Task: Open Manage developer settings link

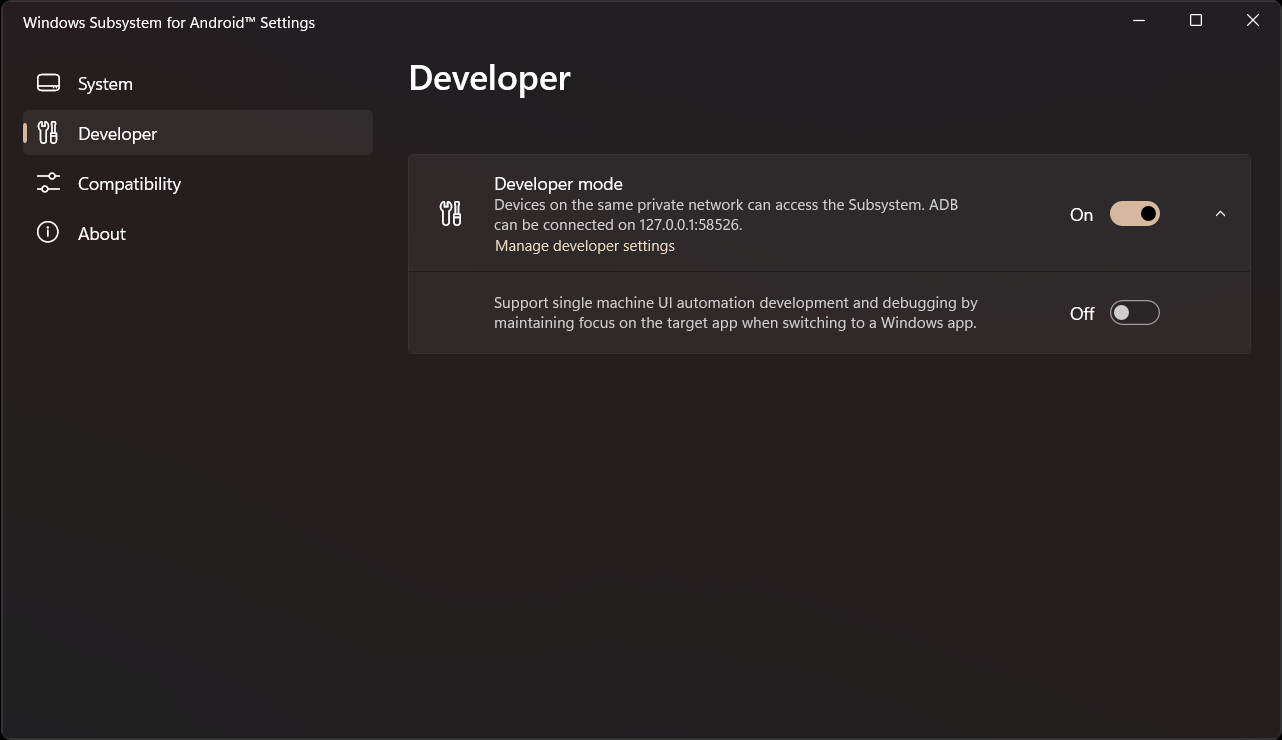Action: 585,246
